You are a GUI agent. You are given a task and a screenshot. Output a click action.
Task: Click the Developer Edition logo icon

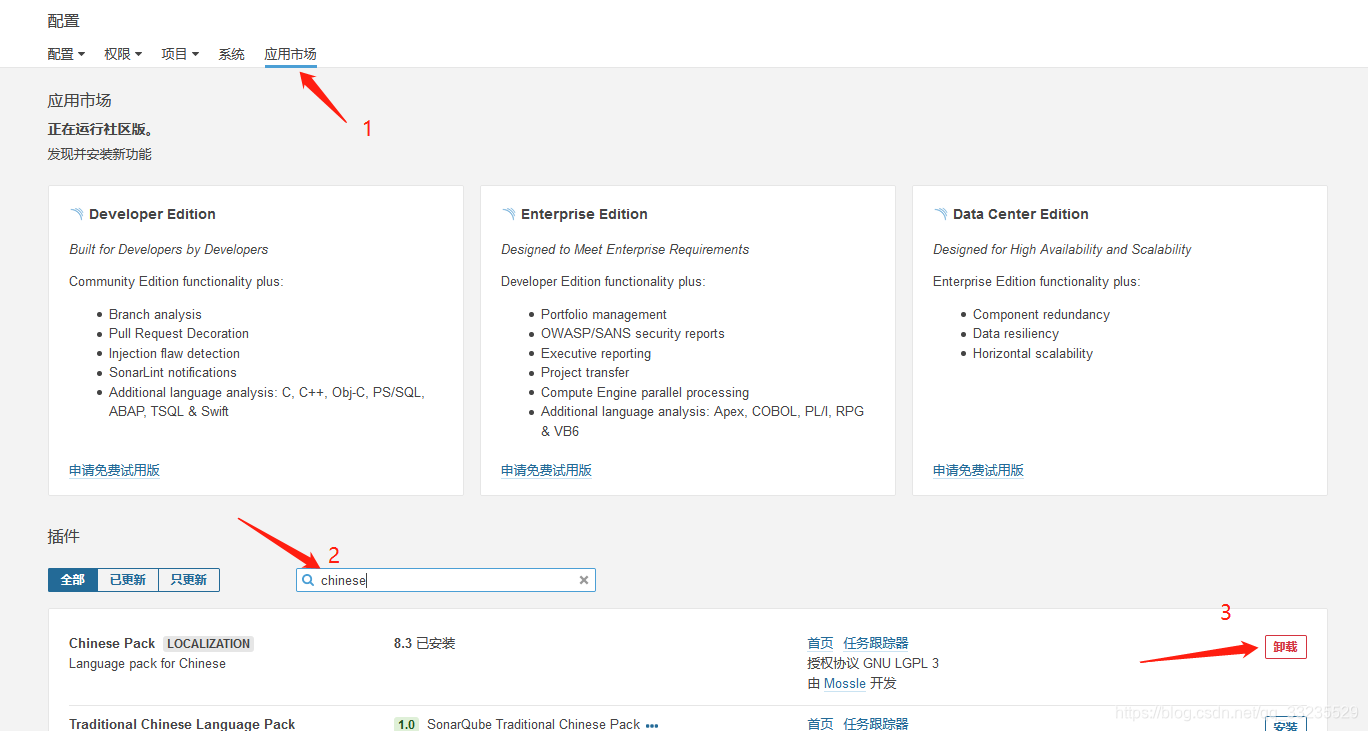tap(77, 214)
